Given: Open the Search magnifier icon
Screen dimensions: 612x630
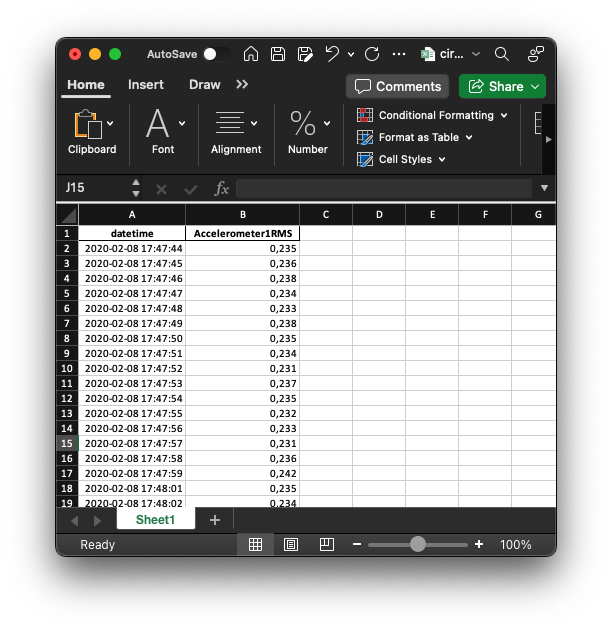Looking at the screenshot, I should pyautogui.click(x=502, y=54).
